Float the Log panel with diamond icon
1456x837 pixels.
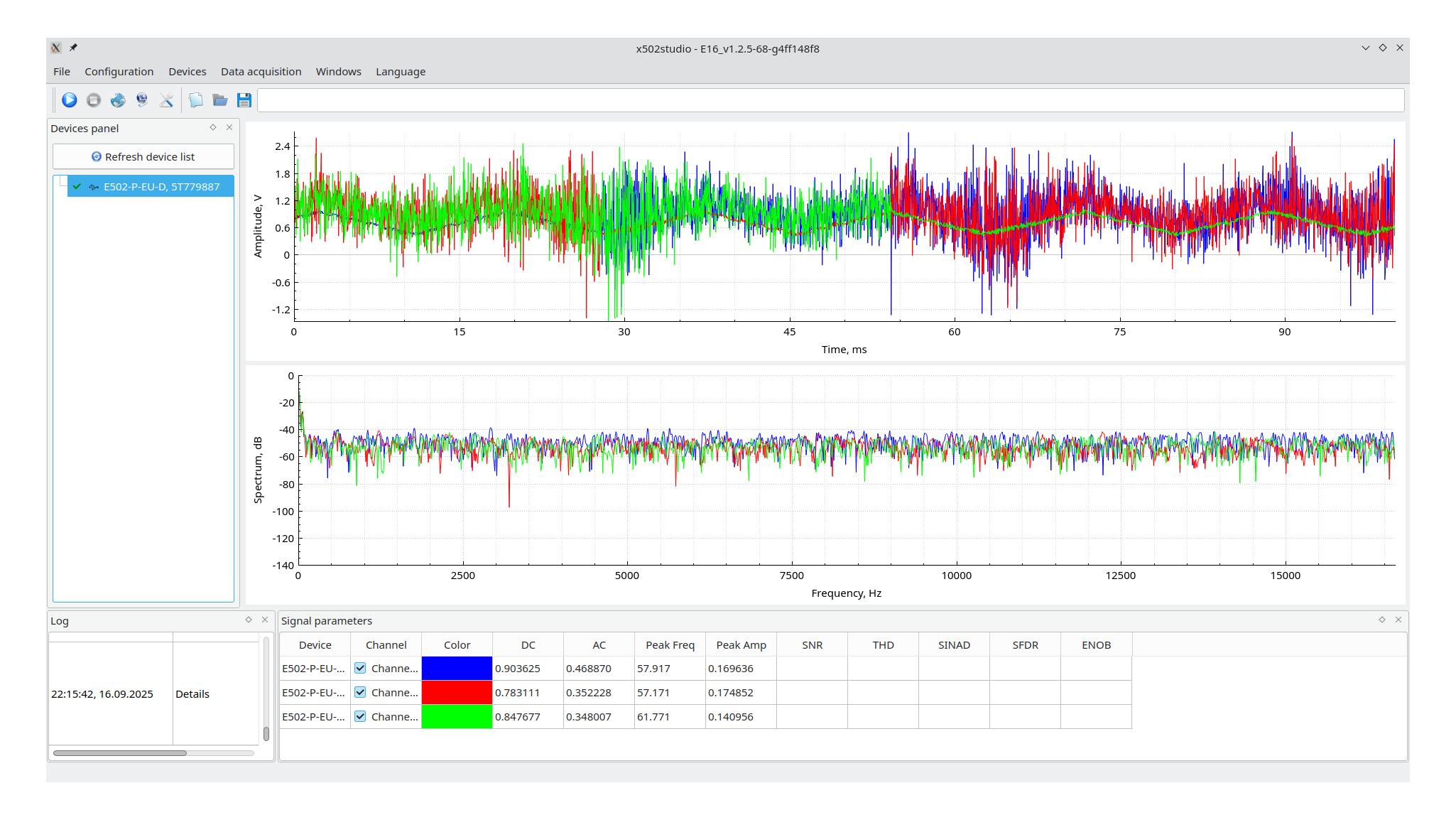[x=248, y=620]
